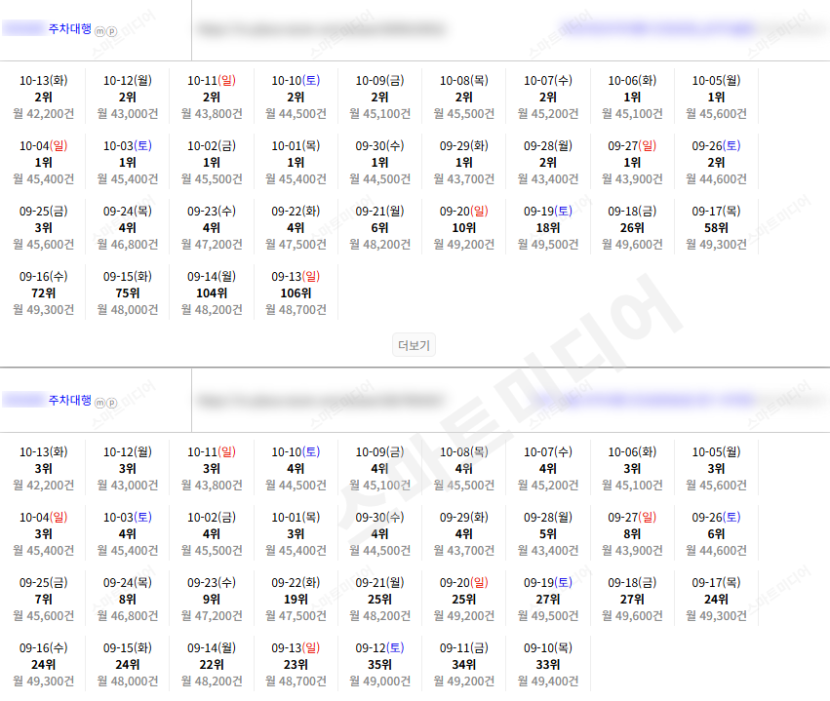Viewport: 830px width, 701px height.
Task: Open the upper 주차대행 keyword link
Action: [70, 28]
